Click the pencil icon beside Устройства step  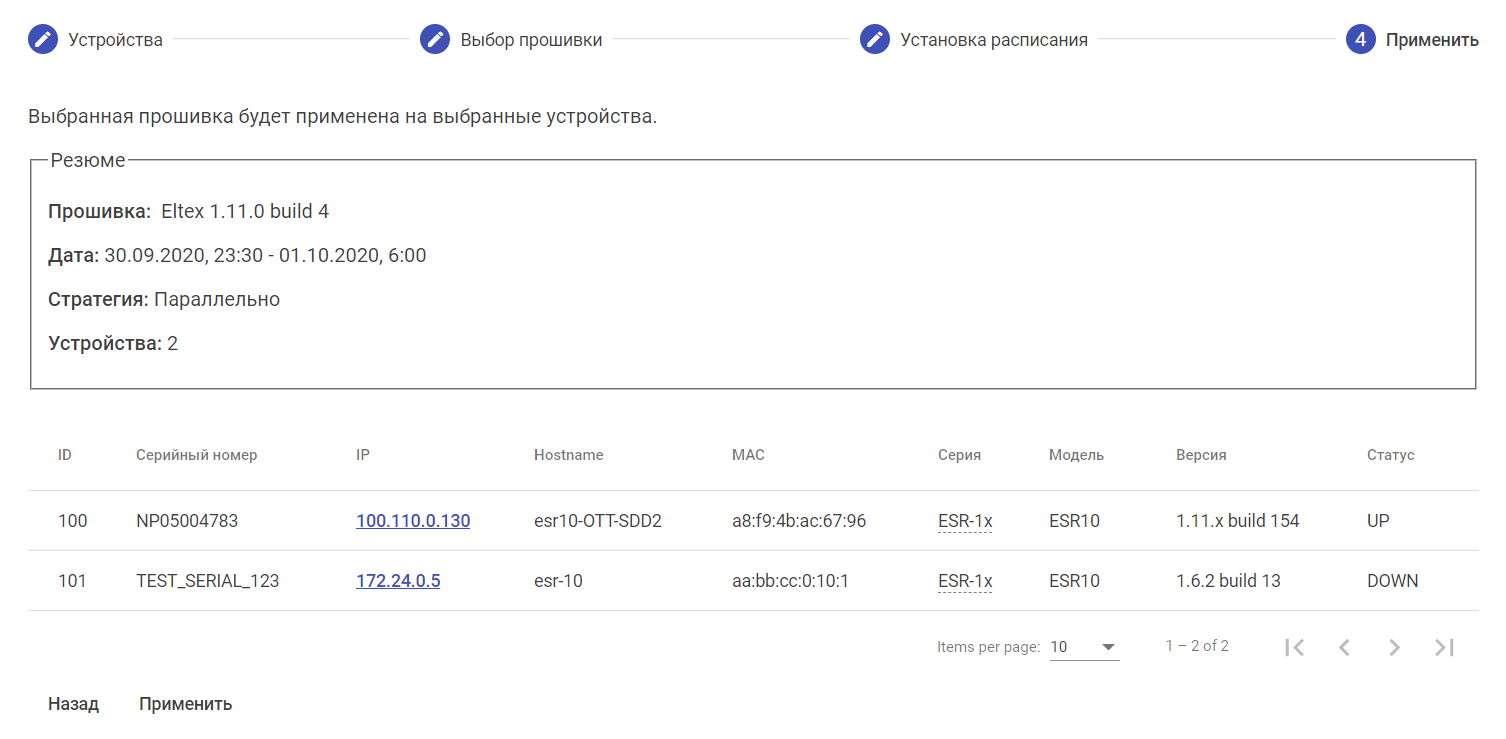(x=43, y=40)
